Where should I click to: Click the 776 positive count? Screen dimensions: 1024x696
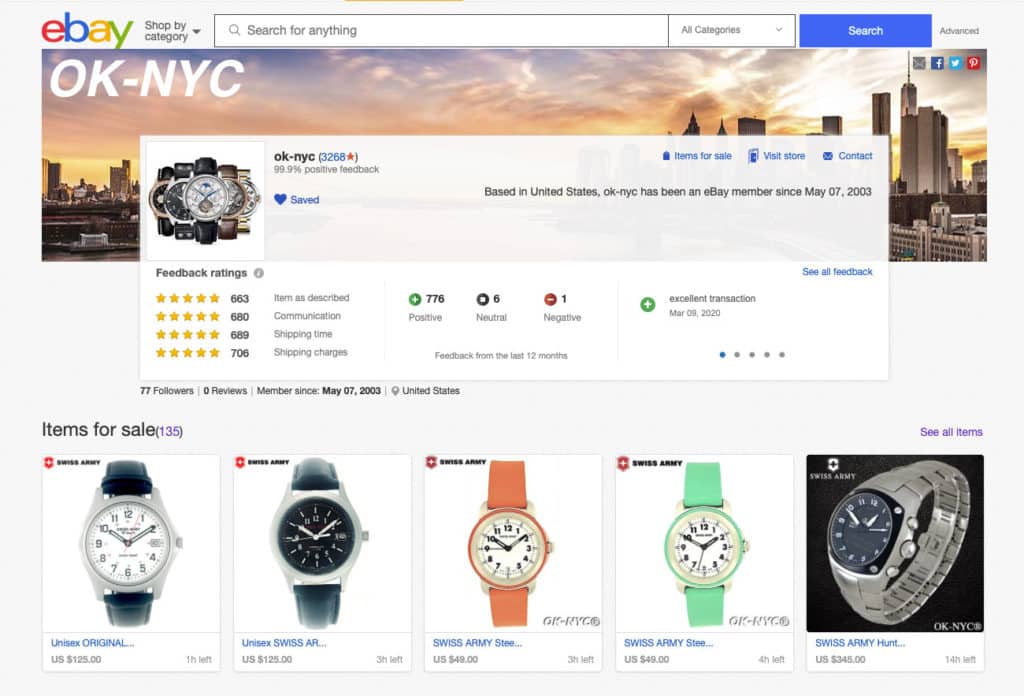point(435,298)
